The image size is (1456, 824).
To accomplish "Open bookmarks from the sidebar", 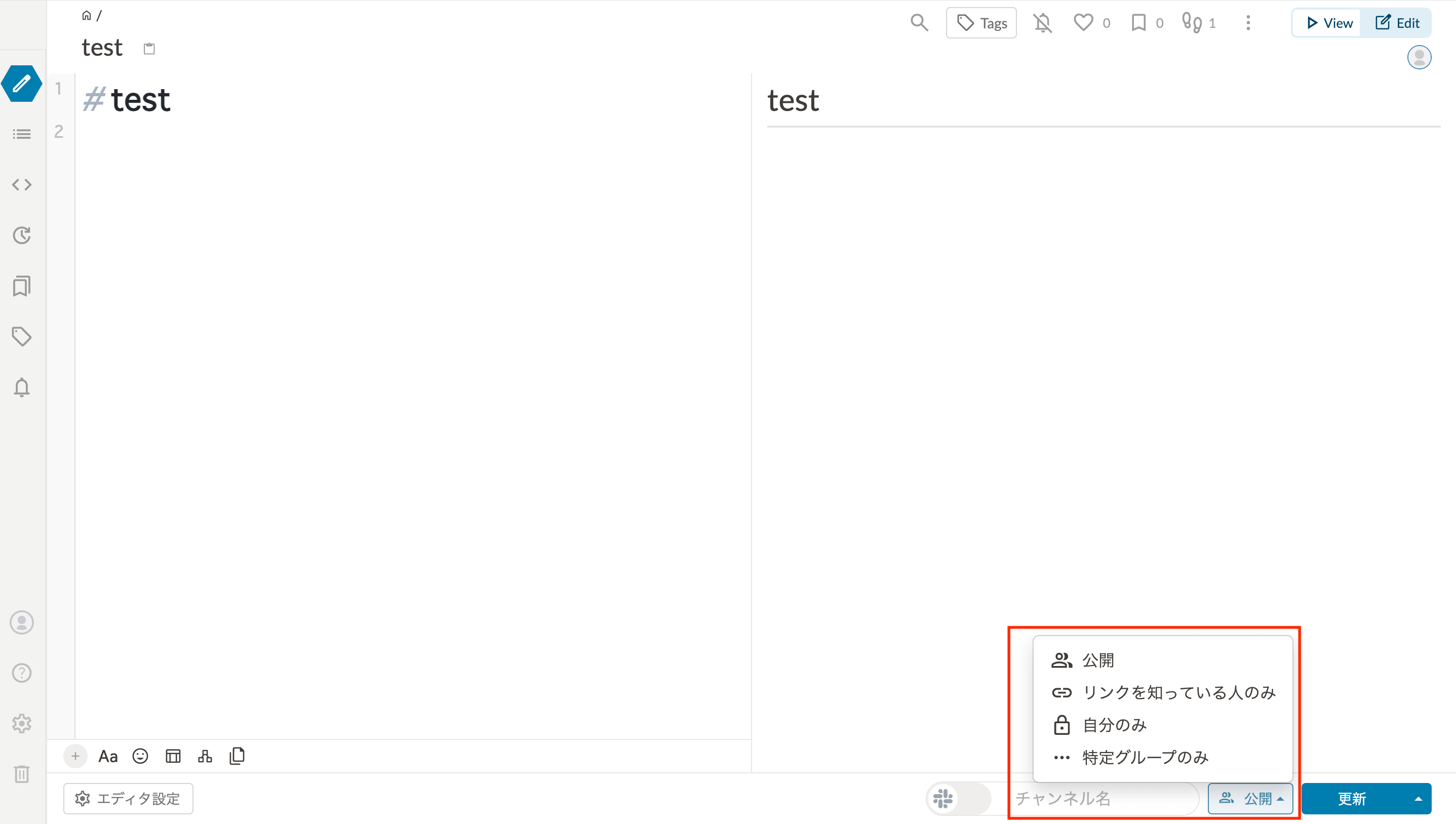I will point(21,286).
